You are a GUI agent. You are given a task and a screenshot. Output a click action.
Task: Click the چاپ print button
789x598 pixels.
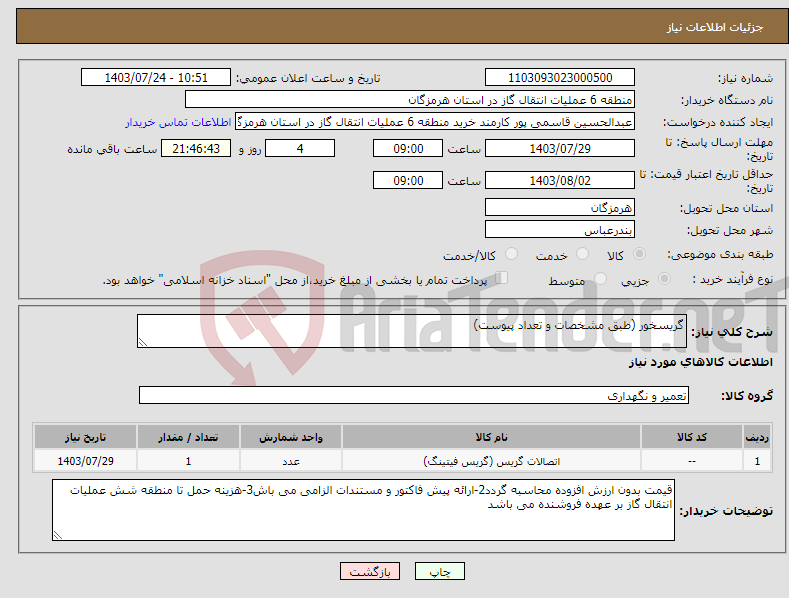pyautogui.click(x=440, y=572)
